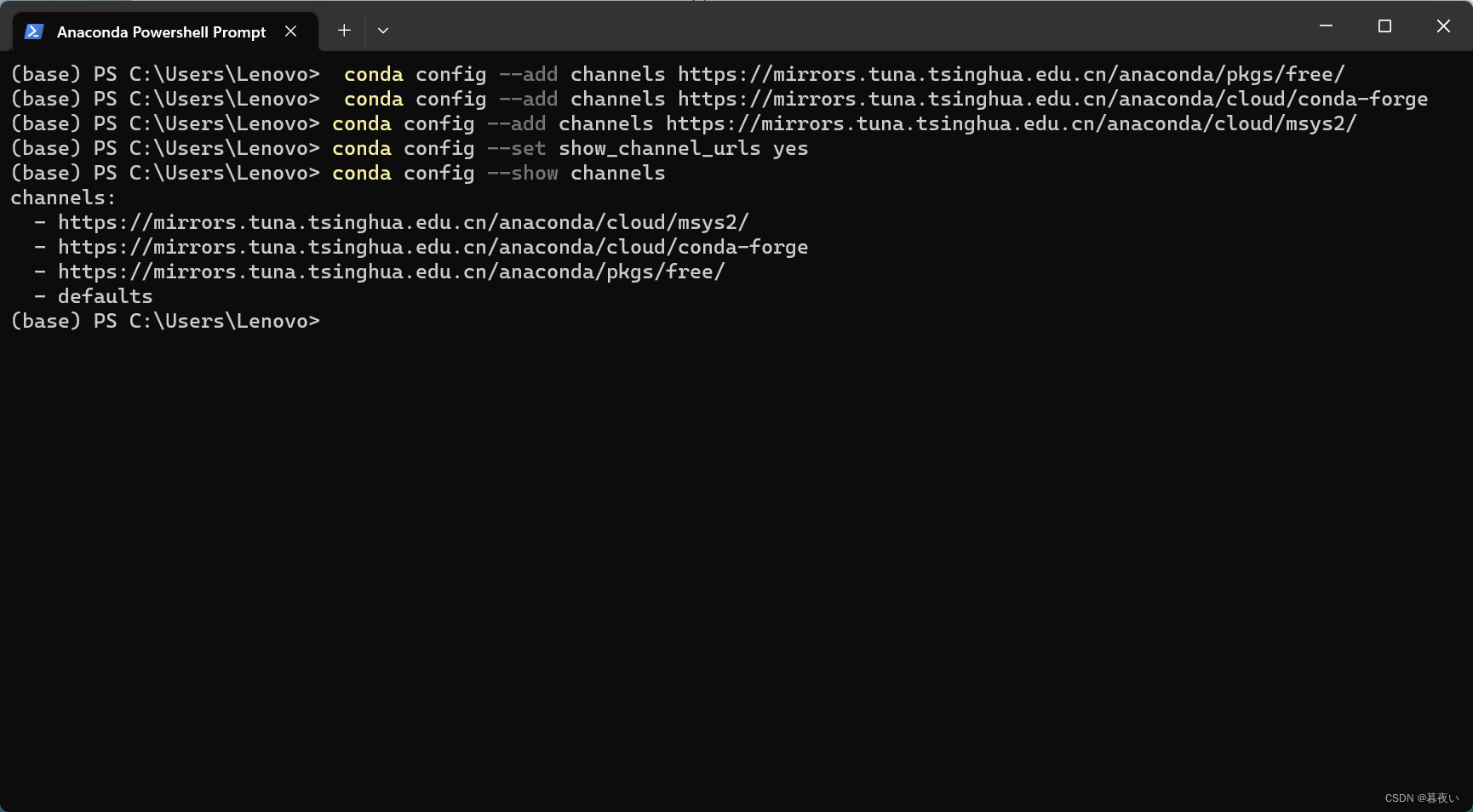Image resolution: width=1473 pixels, height=812 pixels.
Task: Click the conda-forge URL in the second command
Action: tap(1052, 100)
